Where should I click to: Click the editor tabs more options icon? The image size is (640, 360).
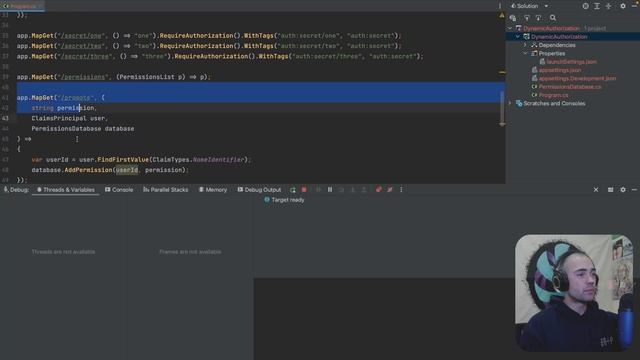[x=500, y=6]
